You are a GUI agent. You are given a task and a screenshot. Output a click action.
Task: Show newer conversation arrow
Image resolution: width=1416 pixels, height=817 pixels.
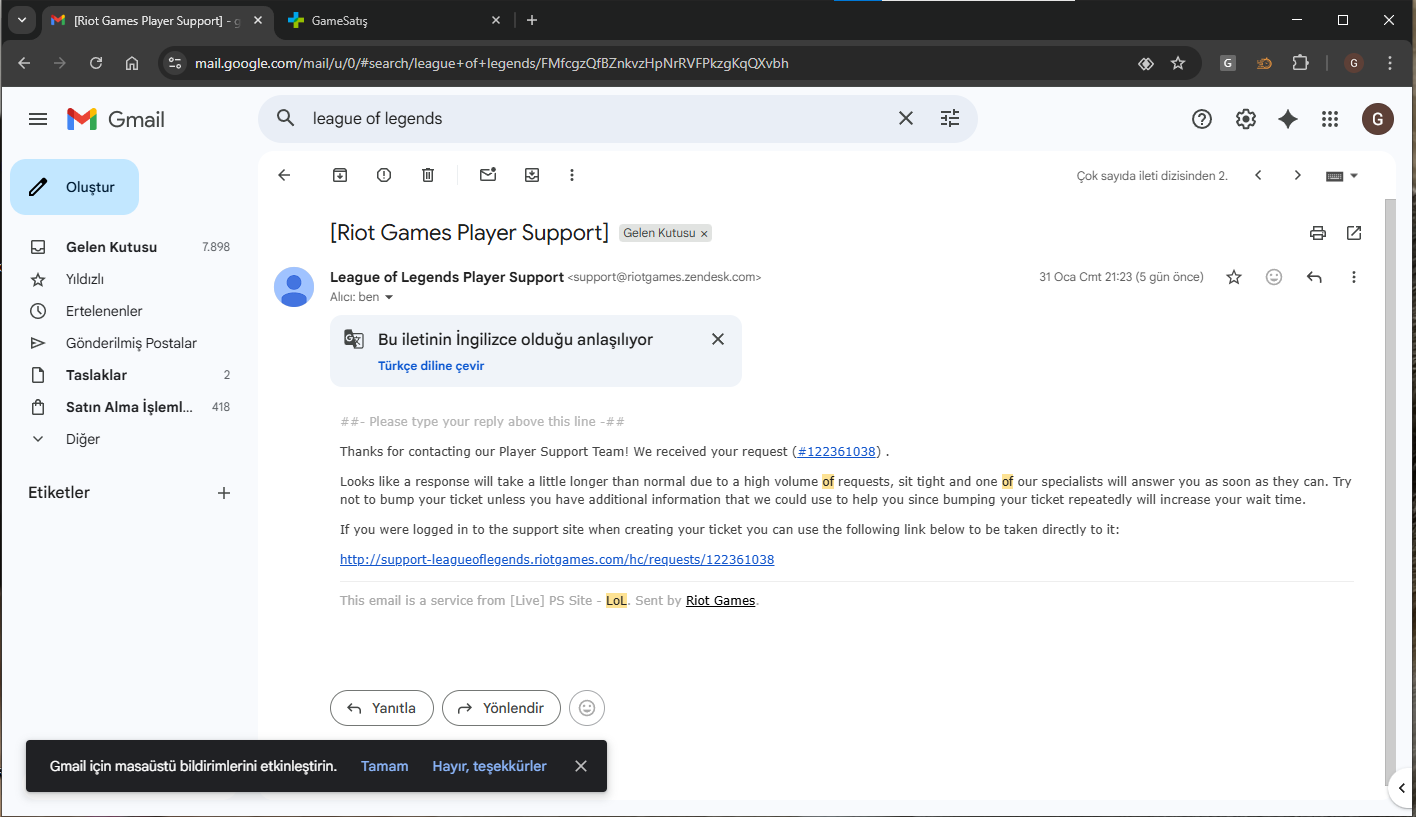click(1258, 175)
